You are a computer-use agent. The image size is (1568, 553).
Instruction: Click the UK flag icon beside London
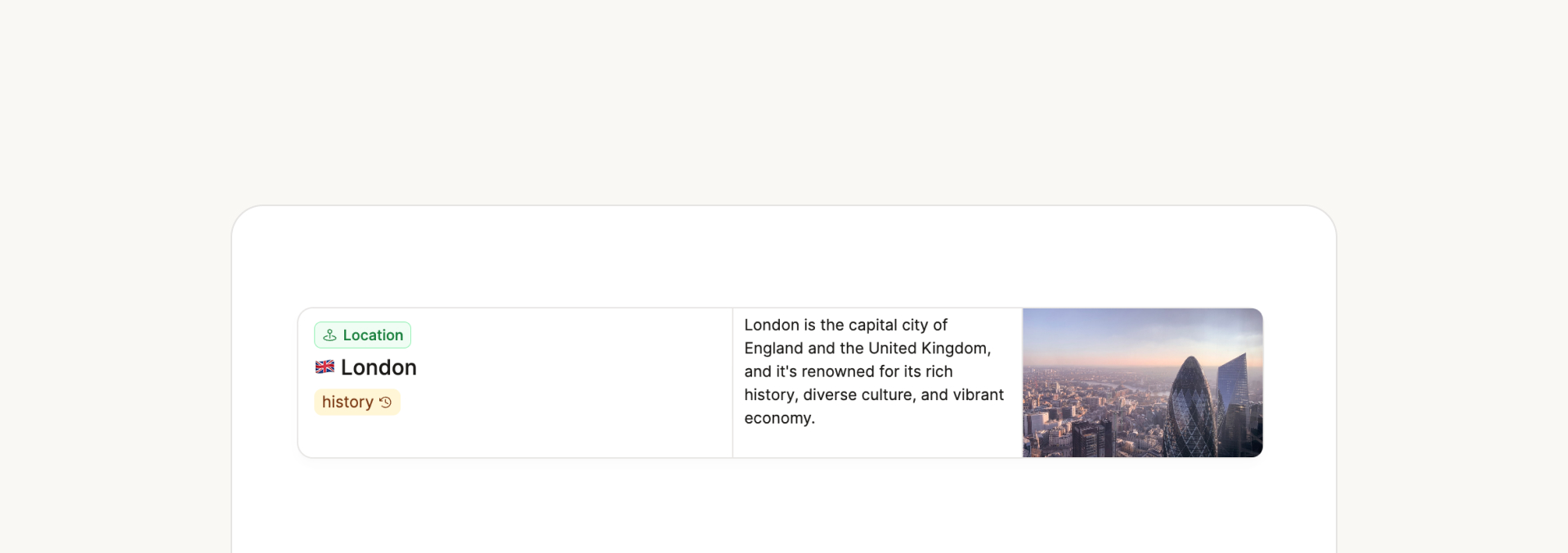click(x=325, y=367)
